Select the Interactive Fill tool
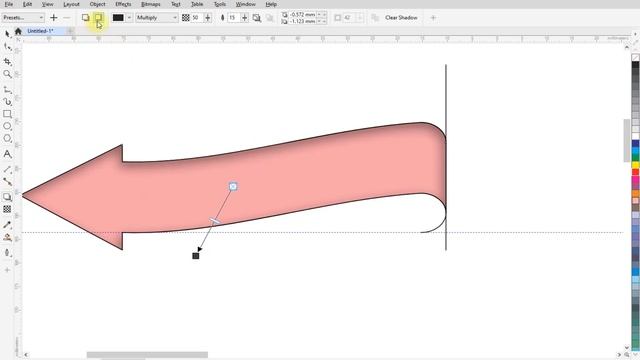The image size is (640, 360). coord(7,237)
